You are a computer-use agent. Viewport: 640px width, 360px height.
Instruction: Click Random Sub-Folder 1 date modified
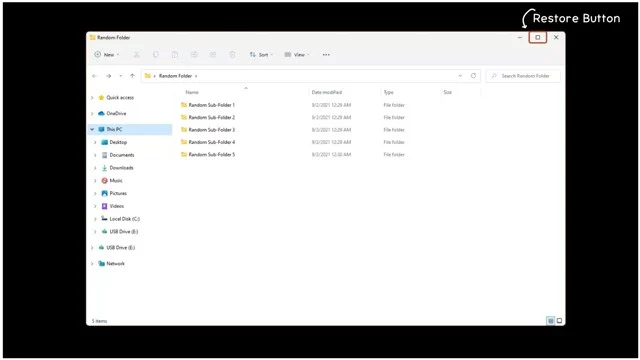point(331,105)
